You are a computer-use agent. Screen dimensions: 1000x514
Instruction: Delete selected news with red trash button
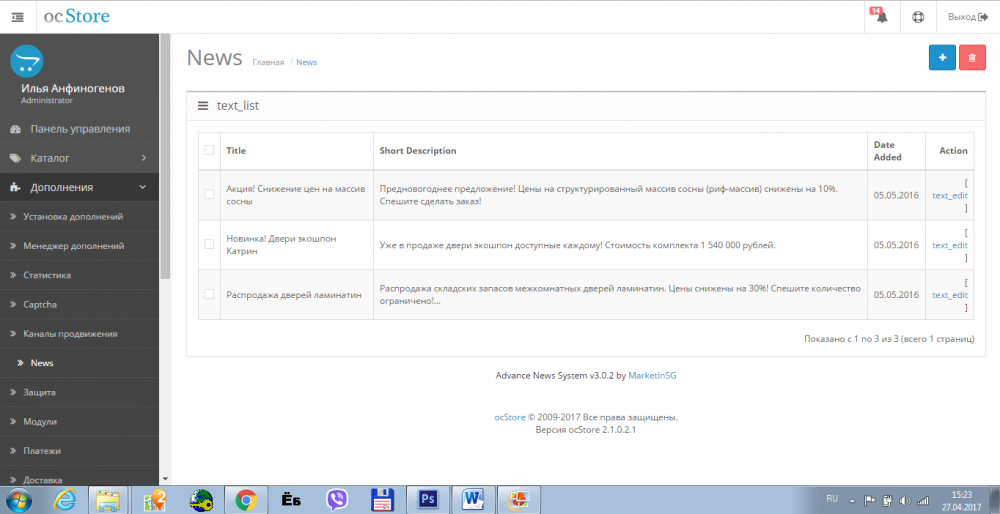972,57
